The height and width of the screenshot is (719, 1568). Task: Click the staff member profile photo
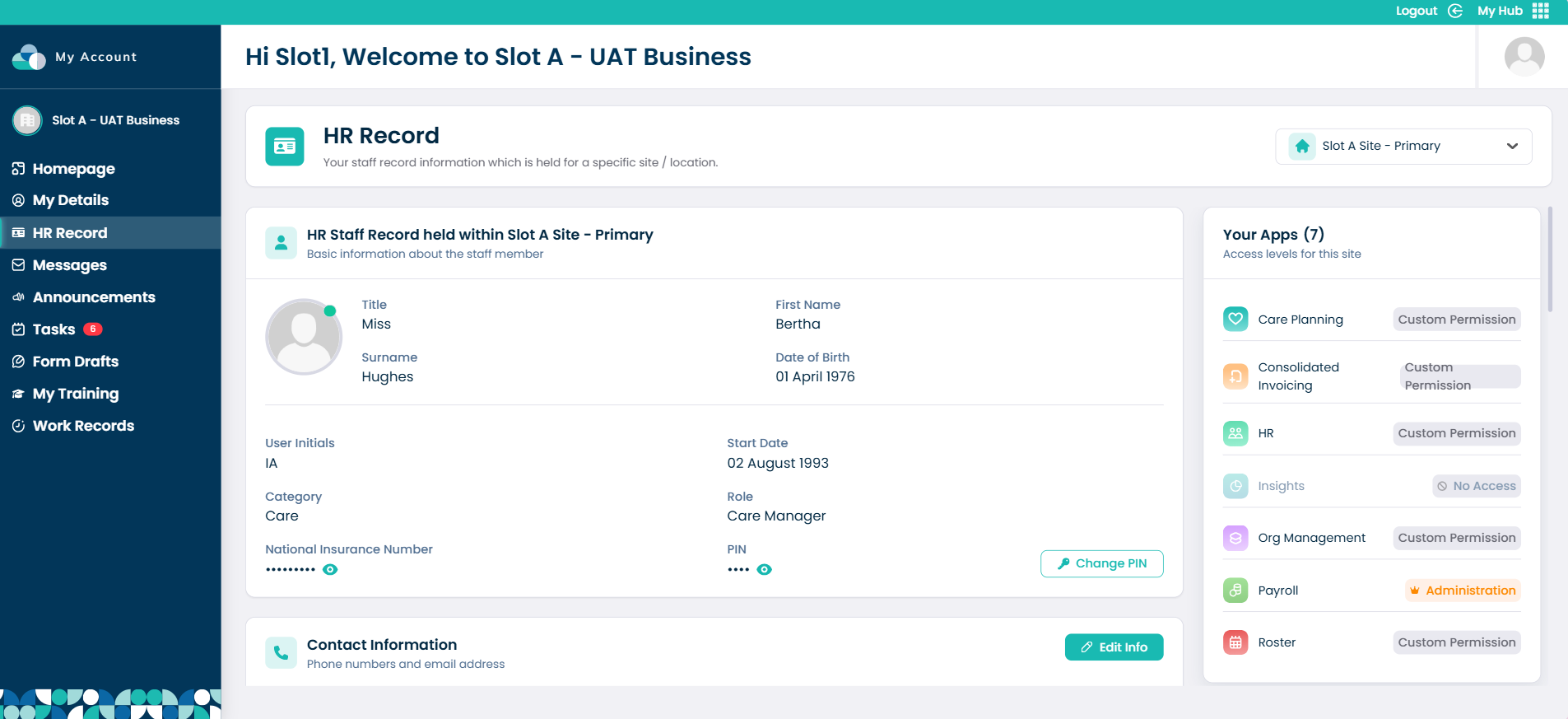point(304,337)
